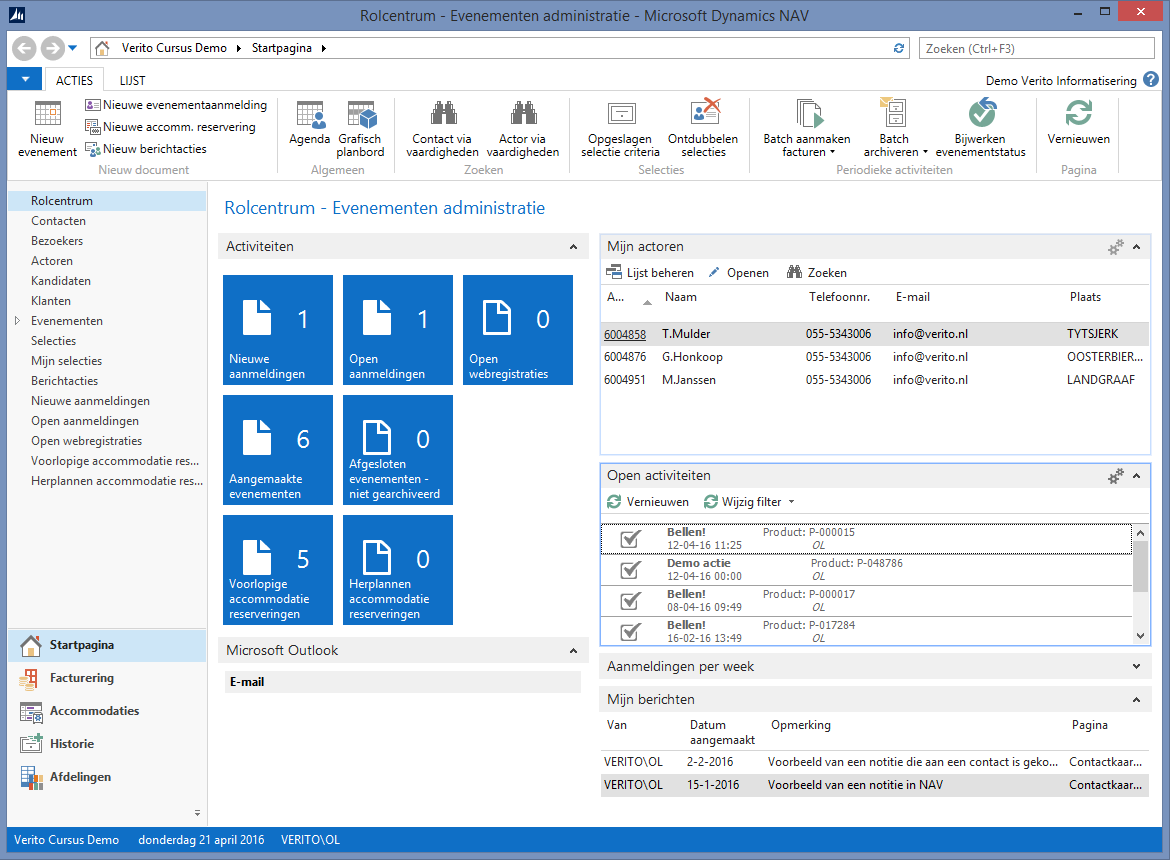1170x860 pixels.
Task: Expand the Aanmeldingen per week panel
Action: click(x=1136, y=667)
